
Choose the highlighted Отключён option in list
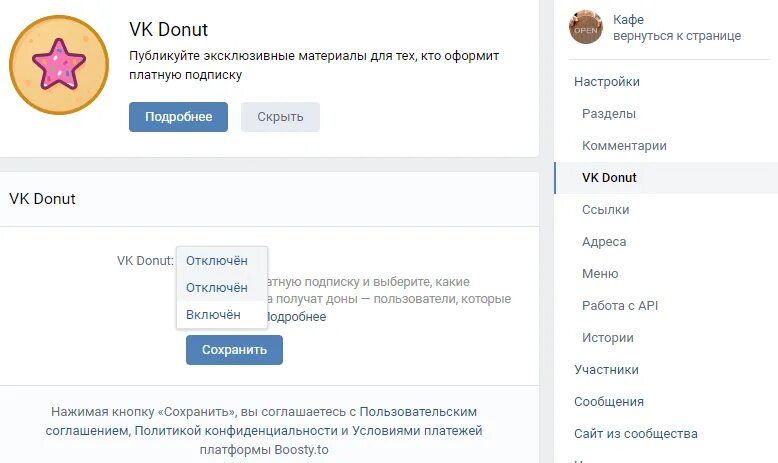[x=222, y=288]
